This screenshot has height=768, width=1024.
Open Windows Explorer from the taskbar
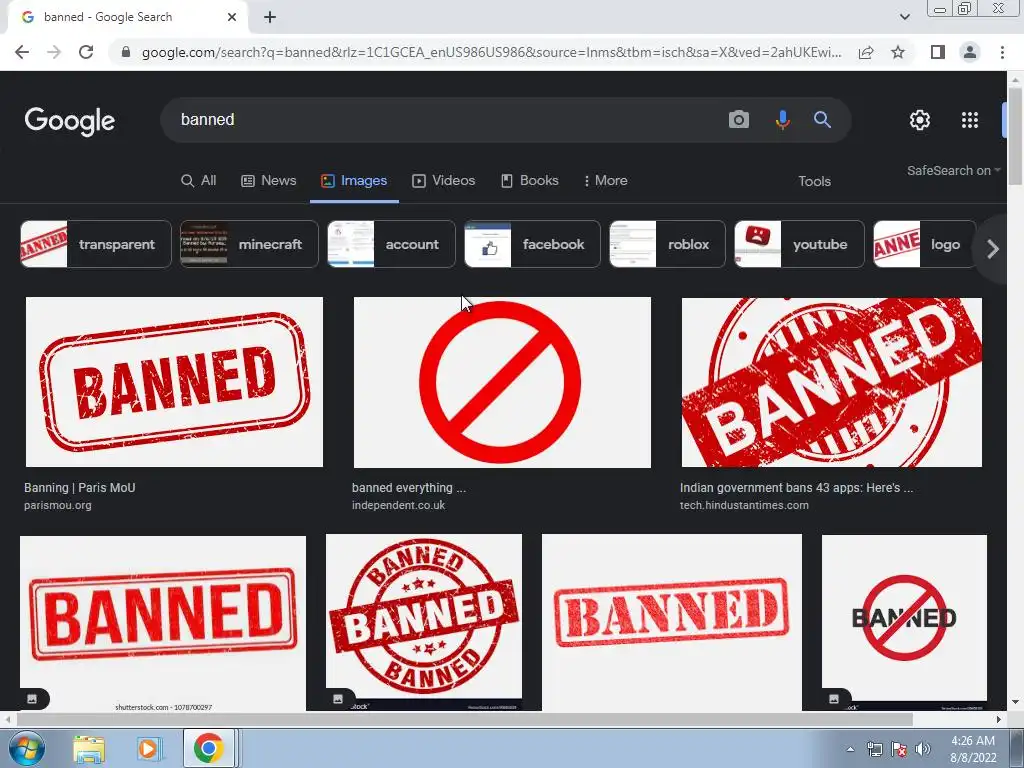(x=89, y=749)
